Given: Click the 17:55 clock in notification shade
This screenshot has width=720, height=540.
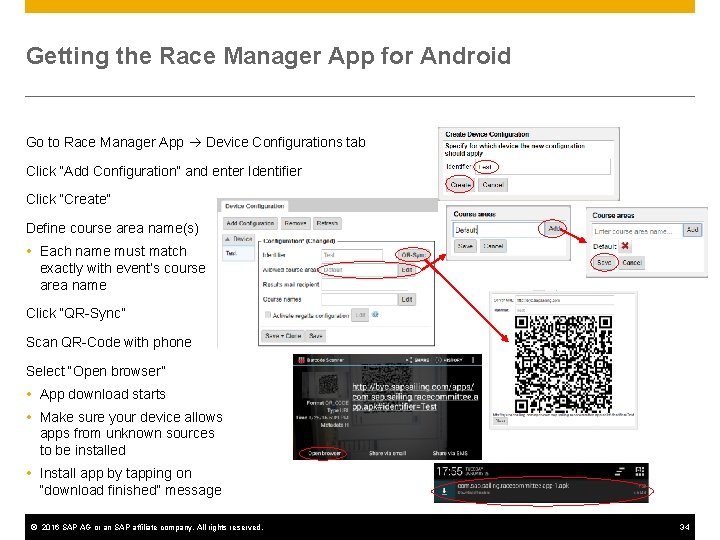Looking at the screenshot, I should [449, 471].
